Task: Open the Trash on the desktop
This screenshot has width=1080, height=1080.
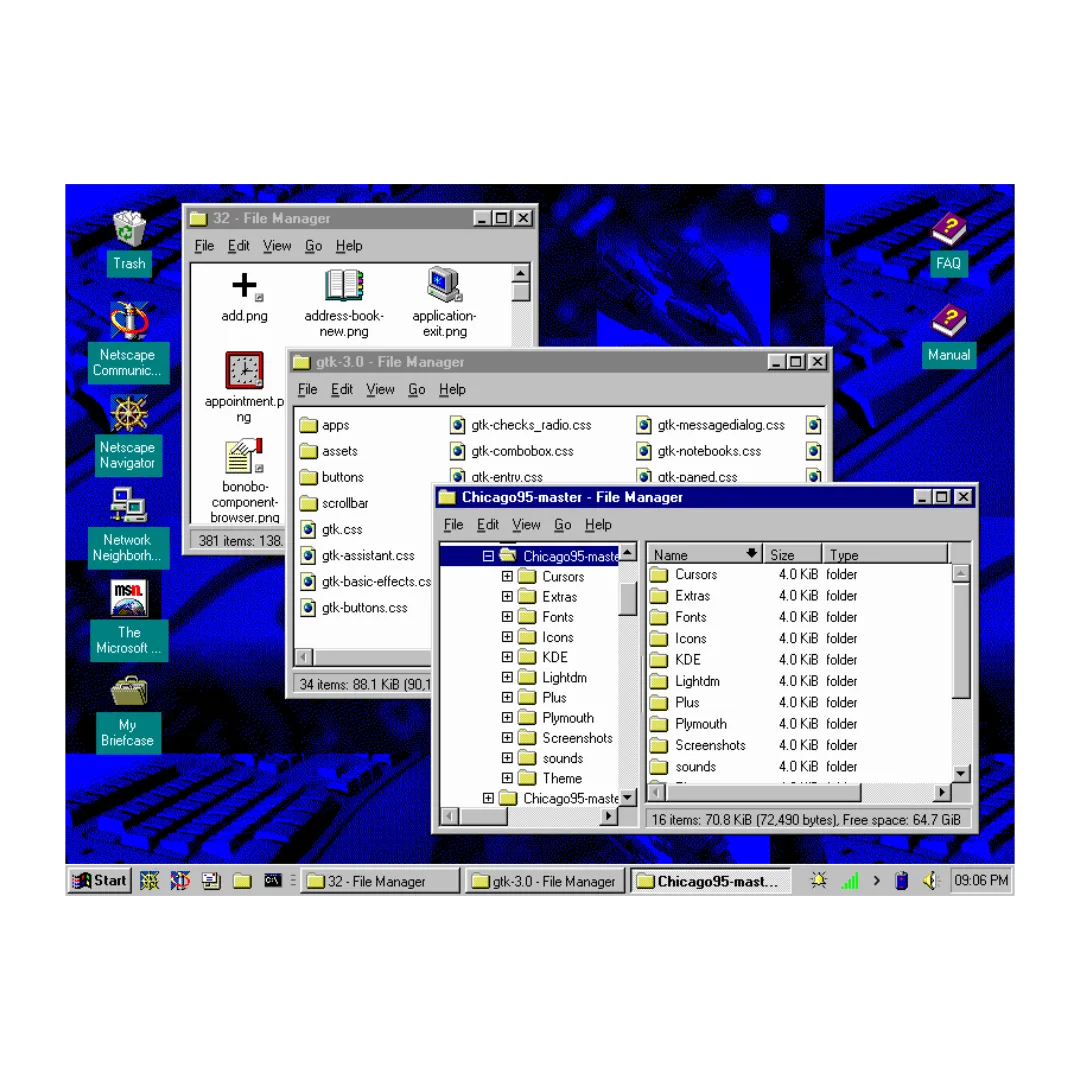Action: (x=128, y=230)
